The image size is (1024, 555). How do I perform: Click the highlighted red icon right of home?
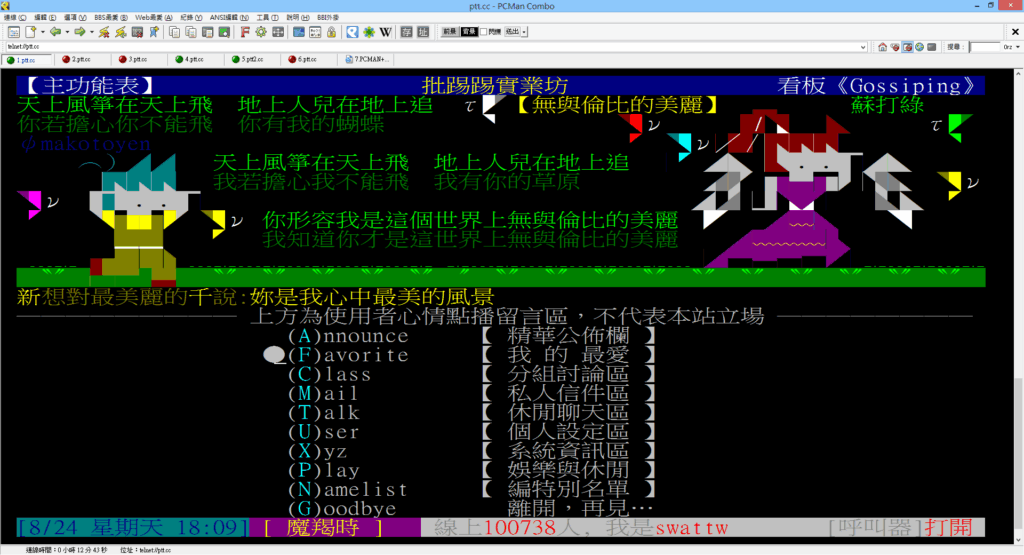[907, 47]
